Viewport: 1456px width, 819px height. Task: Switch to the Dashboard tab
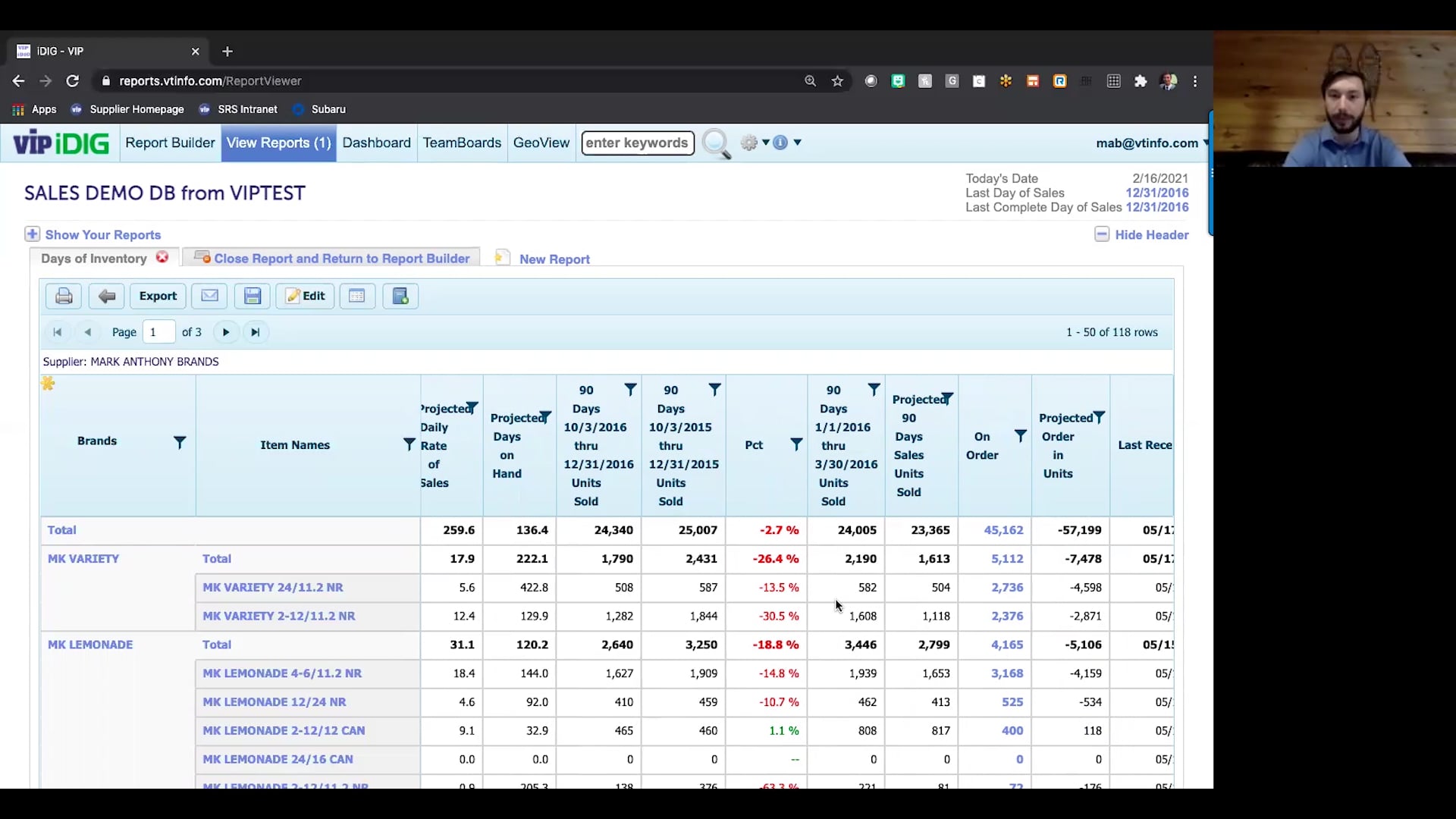[376, 143]
